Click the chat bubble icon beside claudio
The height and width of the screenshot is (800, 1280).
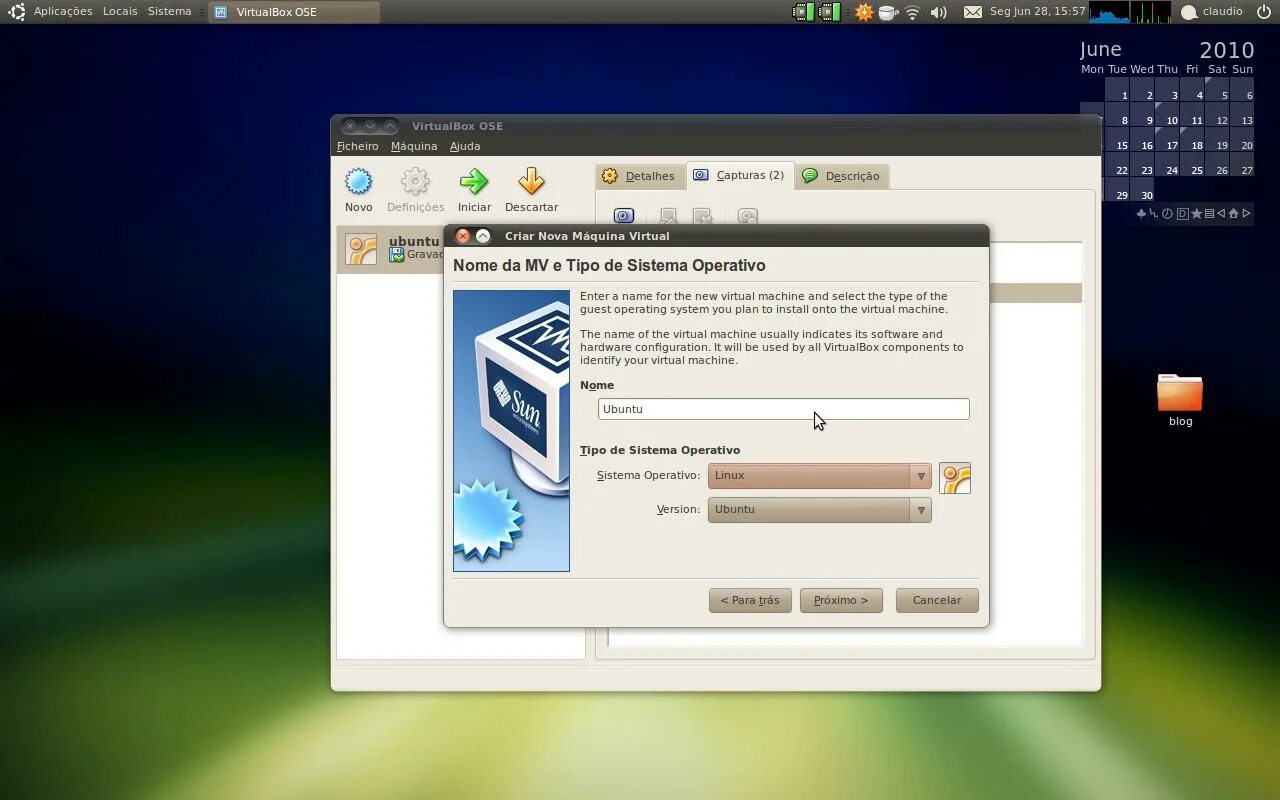1189,12
